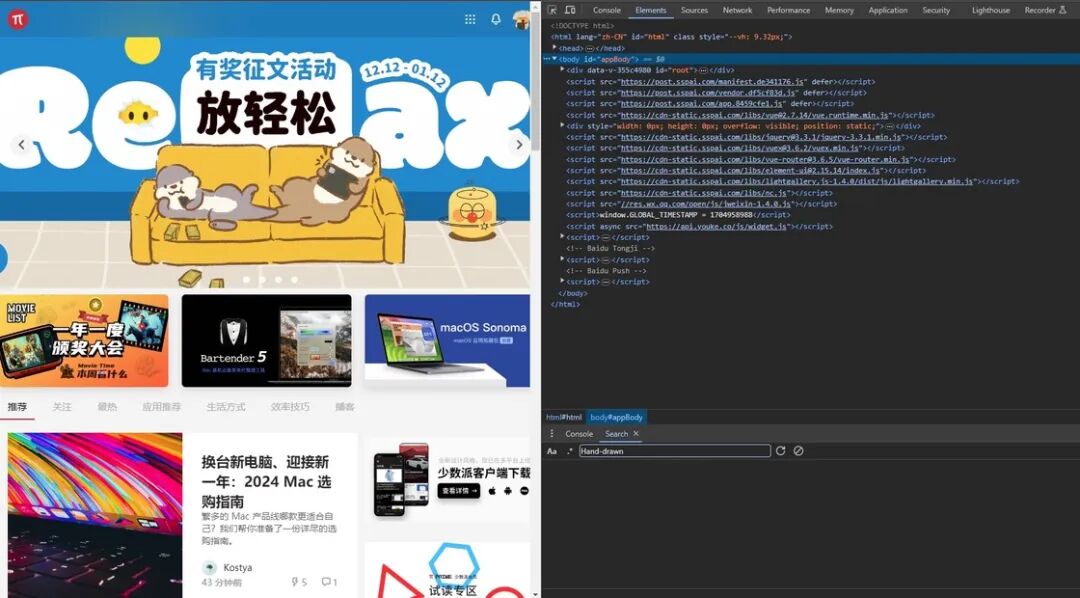
Task: Activate DevTools inspect element picker
Action: click(552, 10)
